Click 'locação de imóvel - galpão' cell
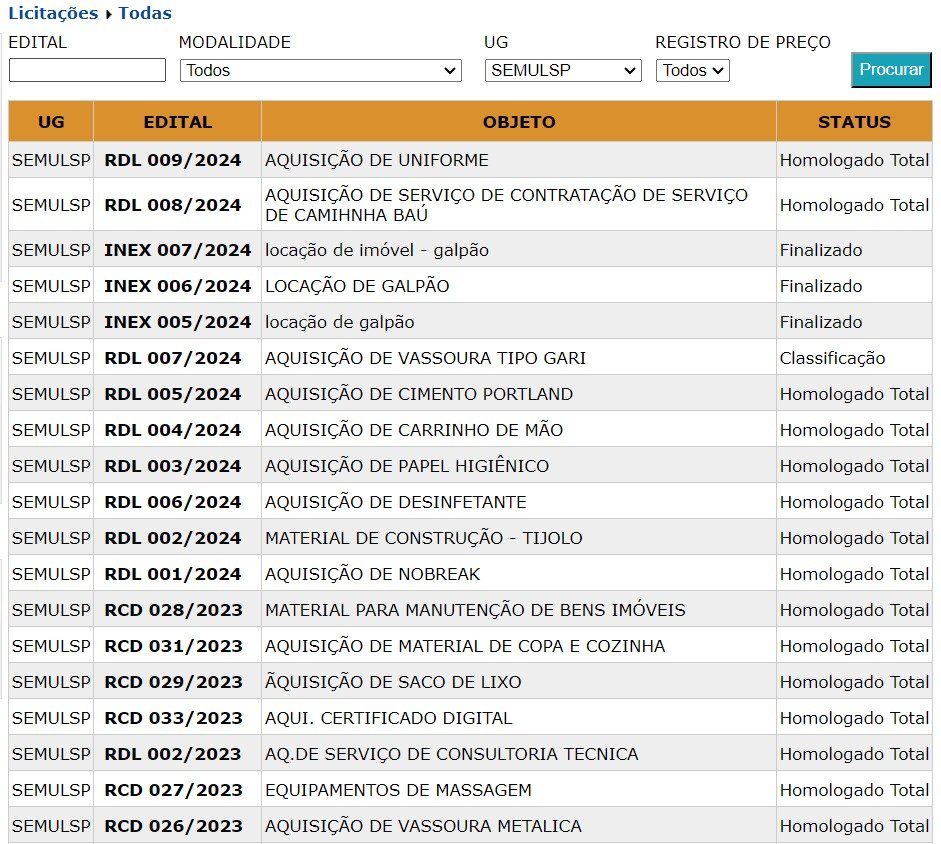This screenshot has width=941, height=844. click(519, 250)
